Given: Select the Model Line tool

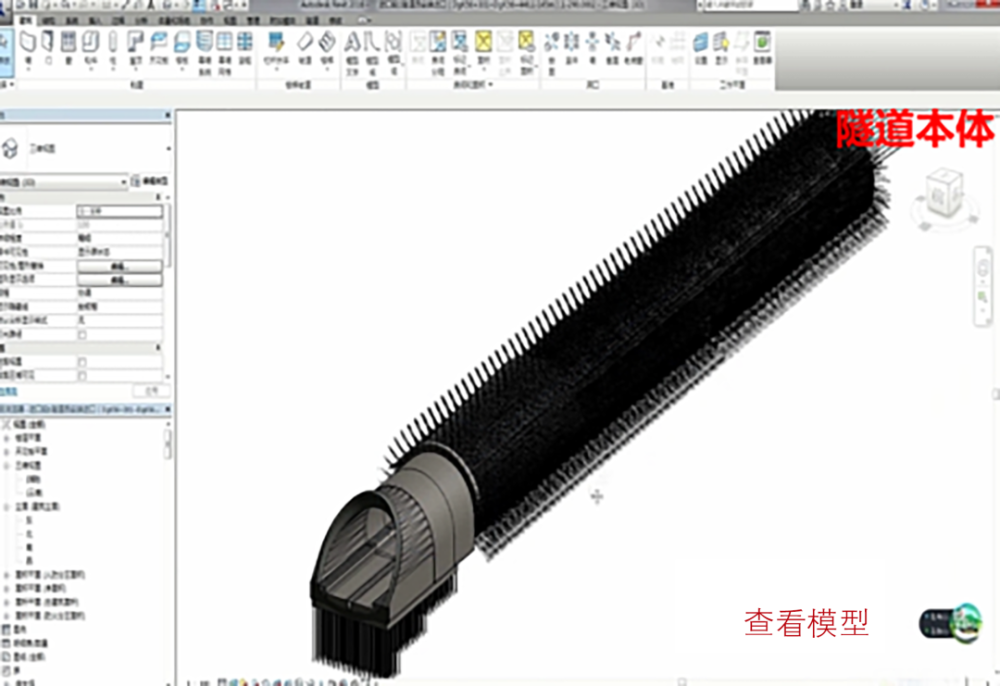Looking at the screenshot, I should point(372,52).
